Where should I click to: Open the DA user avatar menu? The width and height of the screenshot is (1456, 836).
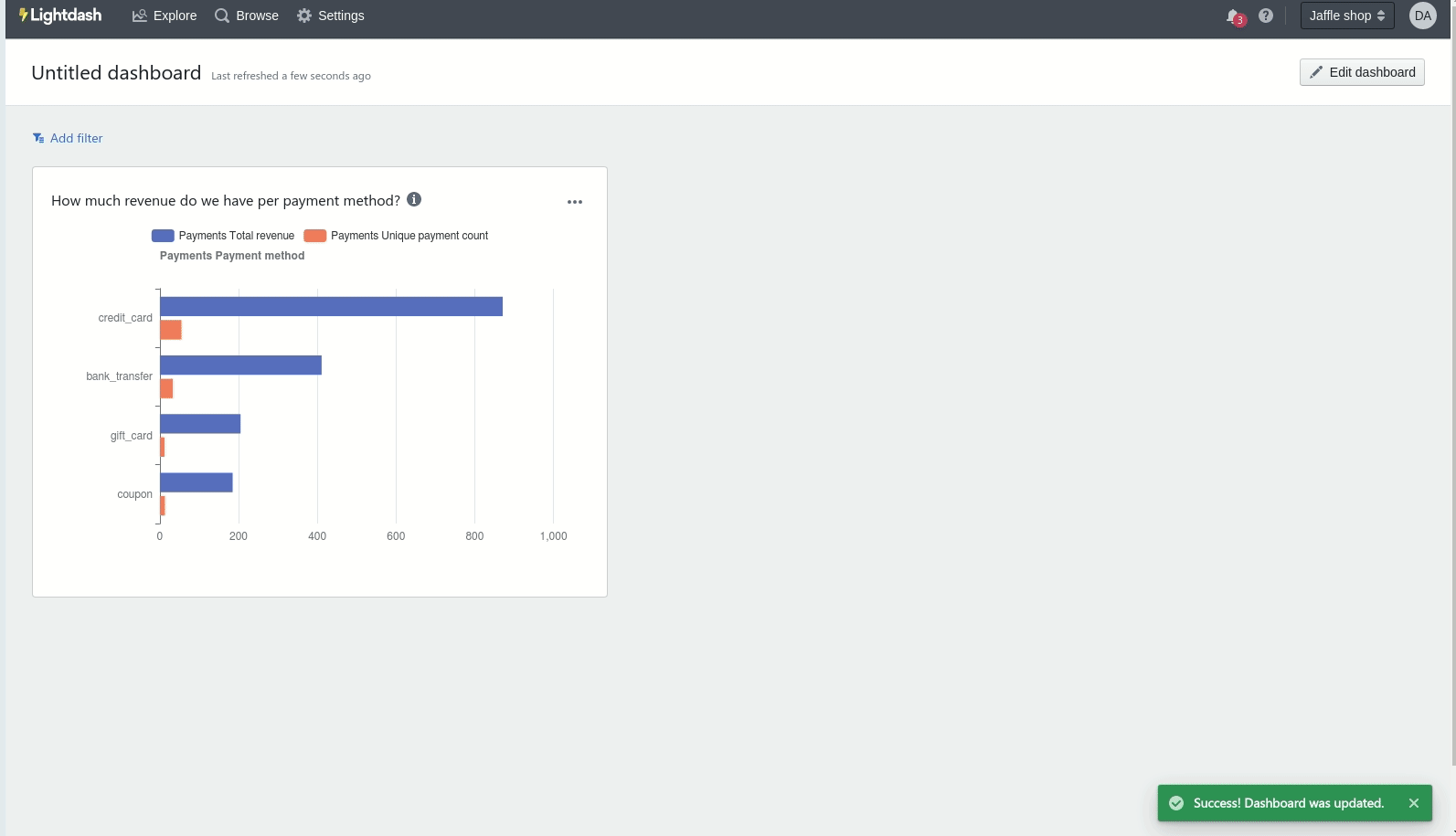1423,16
